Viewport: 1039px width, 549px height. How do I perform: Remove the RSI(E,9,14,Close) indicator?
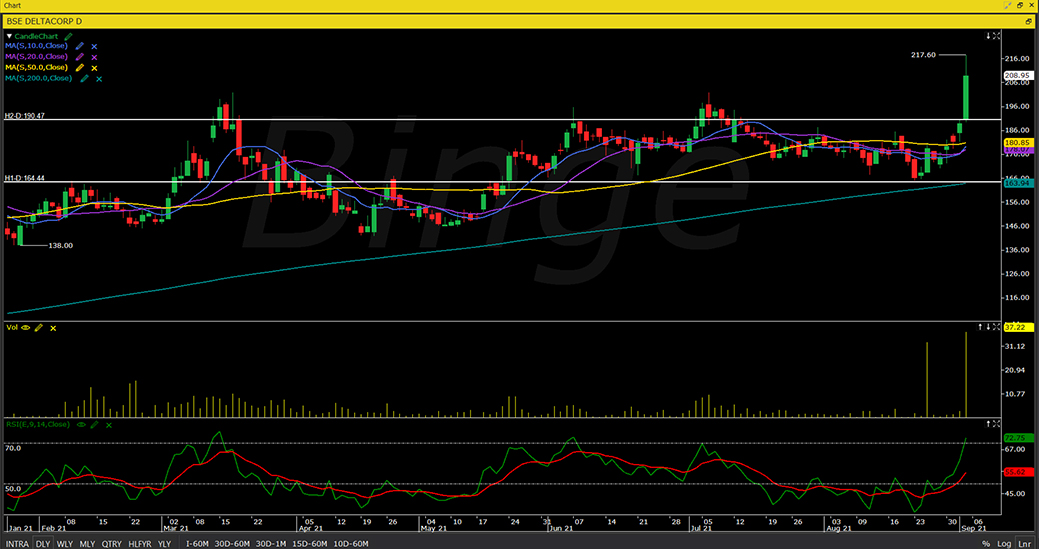(x=109, y=425)
